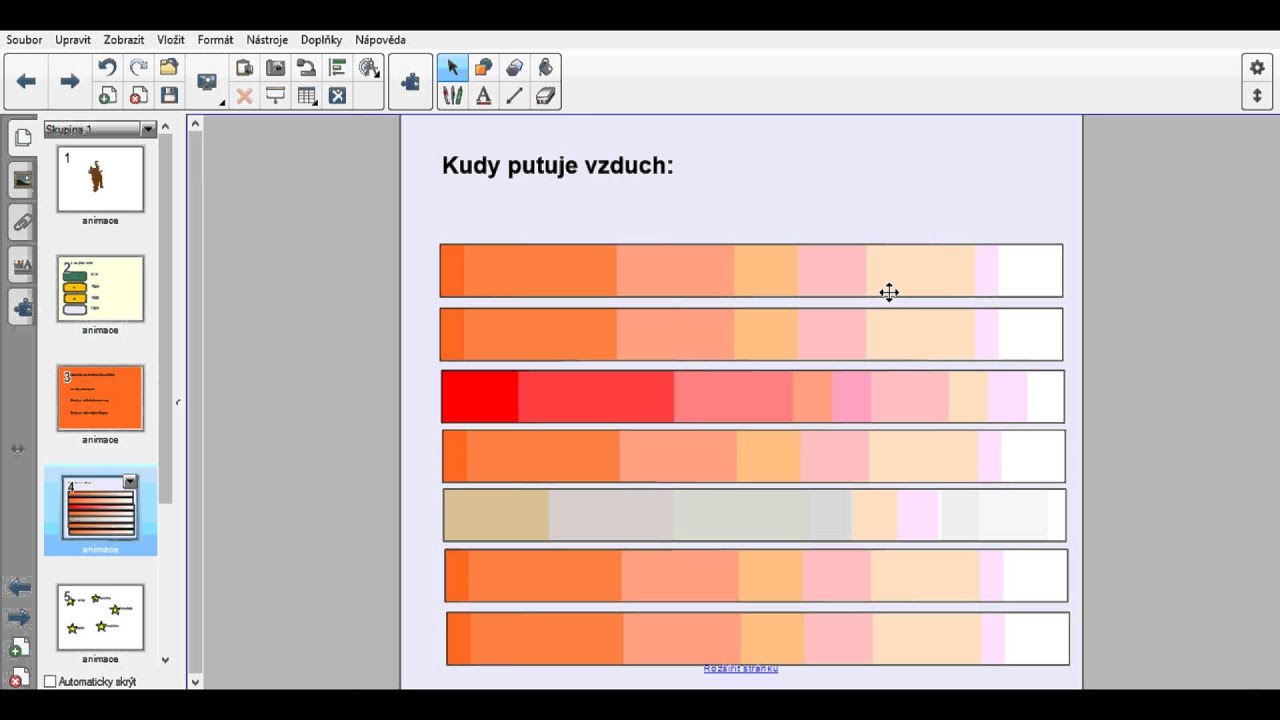Open a file with the folder icon
The width and height of the screenshot is (1280, 720).
point(169,67)
